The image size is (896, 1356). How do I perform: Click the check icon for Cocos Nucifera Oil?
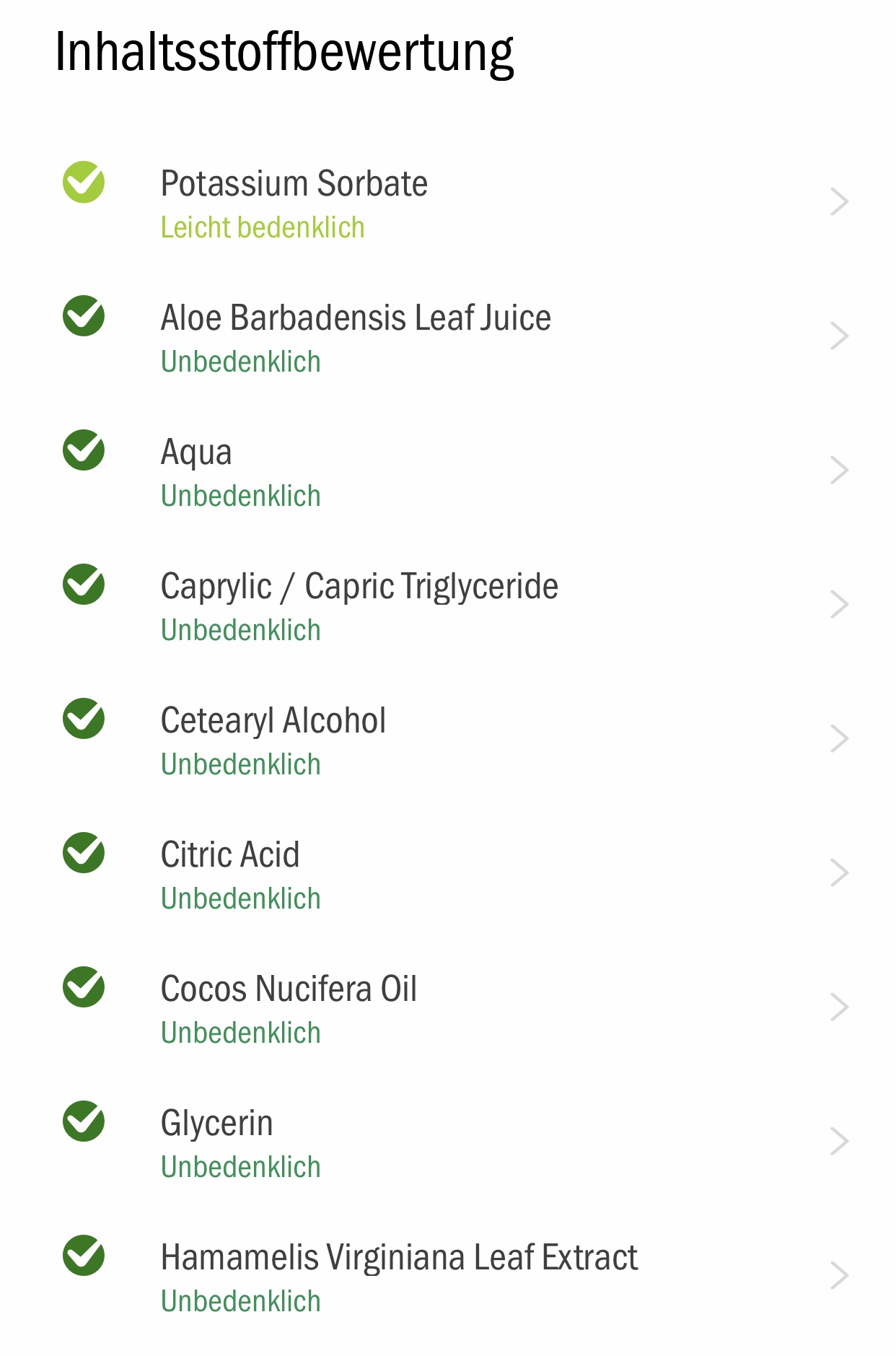pos(84,987)
